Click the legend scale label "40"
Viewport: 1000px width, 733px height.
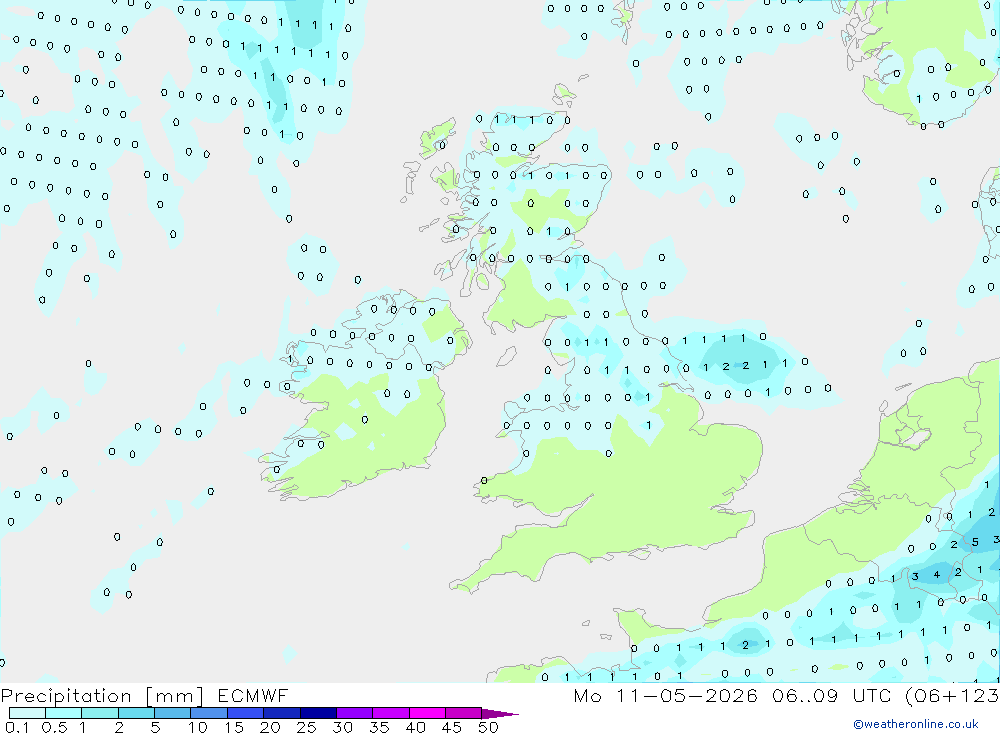(416, 727)
